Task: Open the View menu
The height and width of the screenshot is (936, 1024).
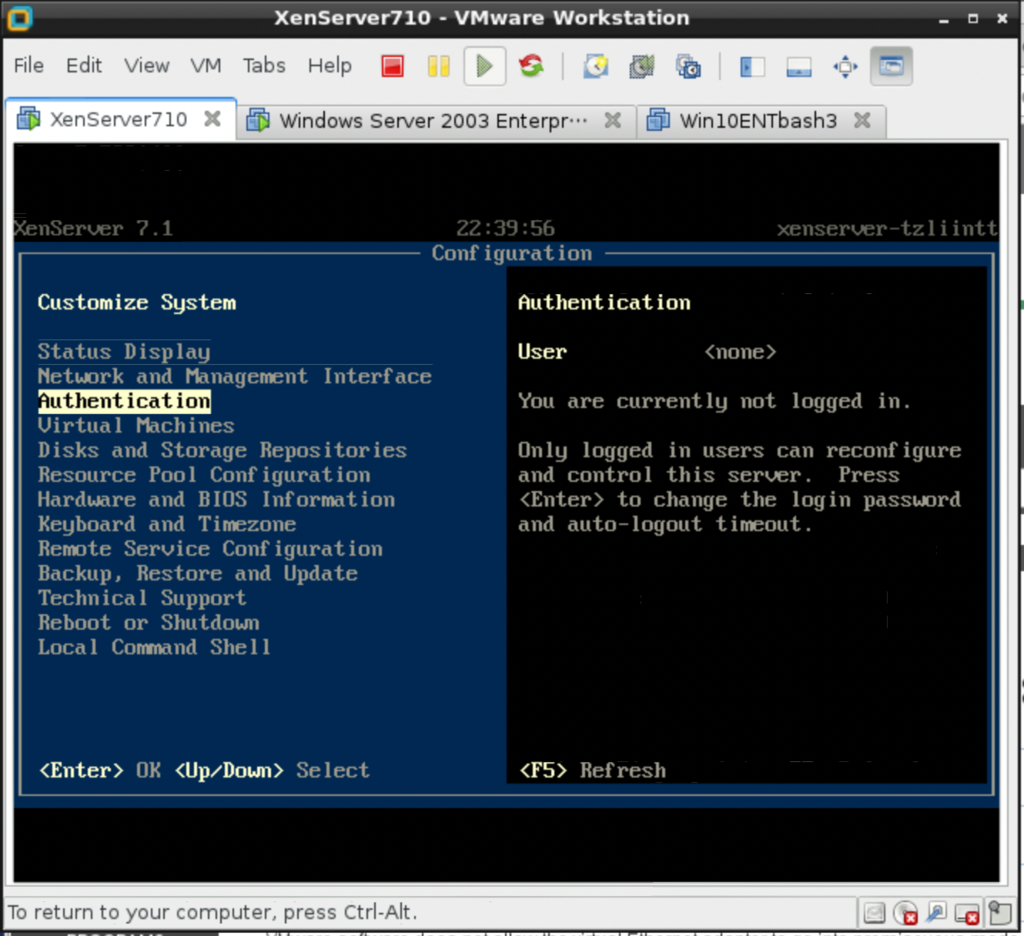Action: 147,65
